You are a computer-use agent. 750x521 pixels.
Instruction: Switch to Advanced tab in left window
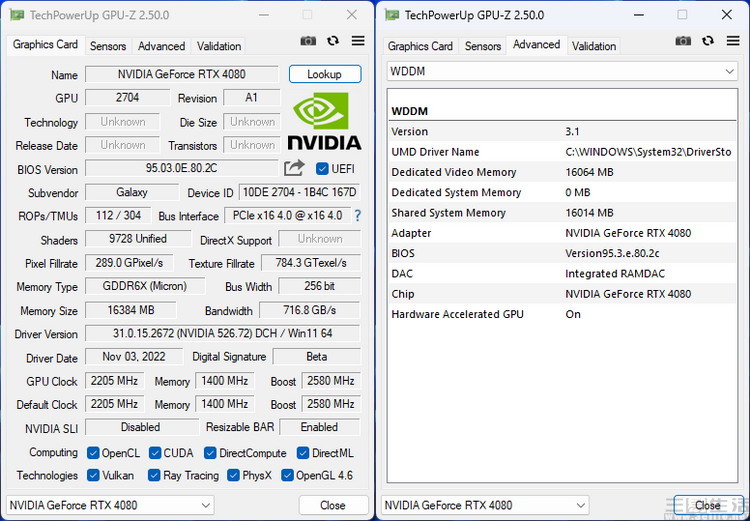tap(161, 46)
